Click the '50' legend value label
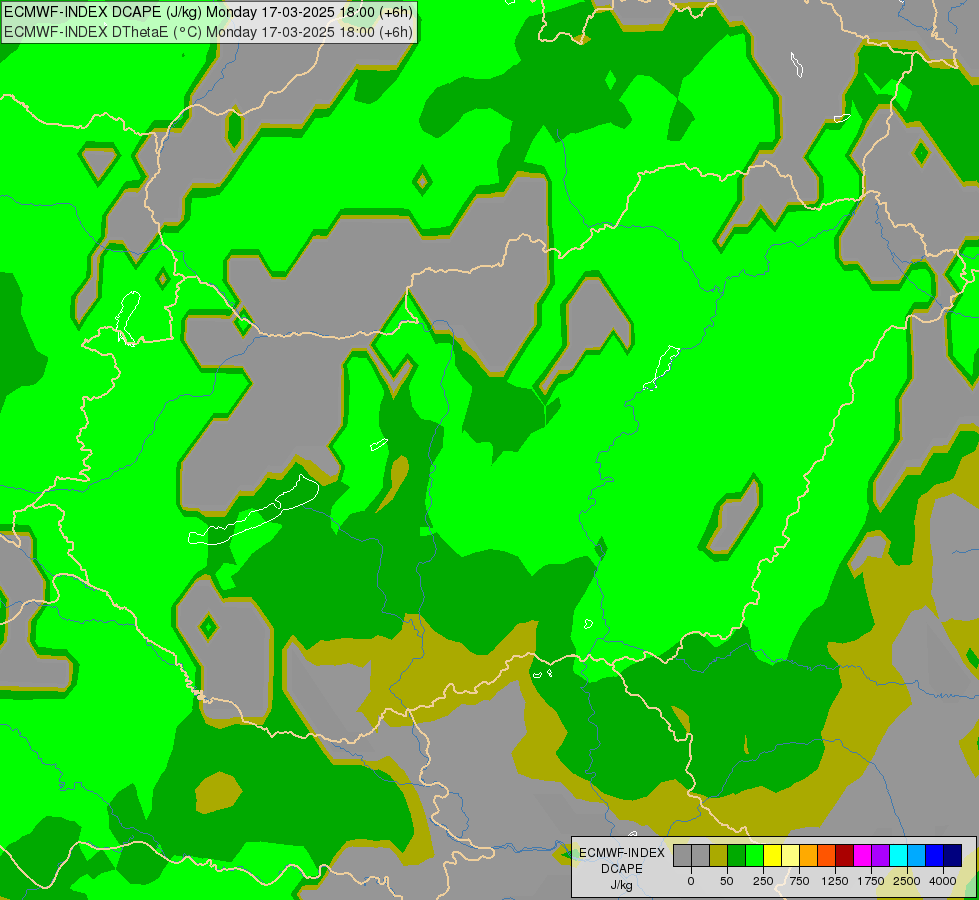979x900 pixels. [x=727, y=881]
